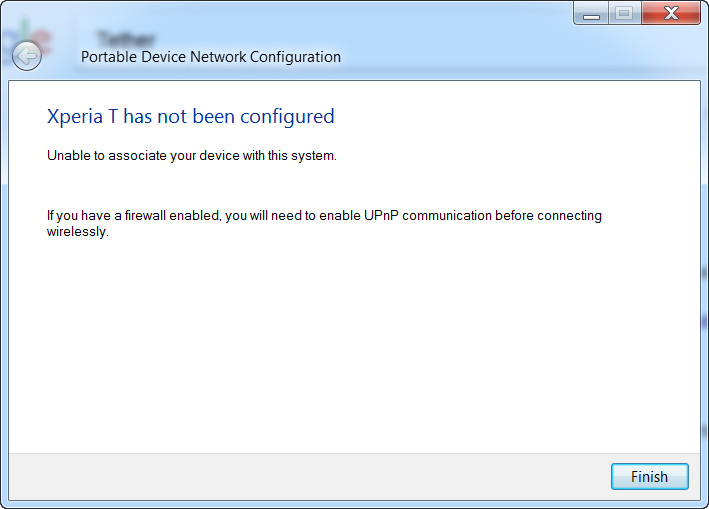Viewport: 709px width, 509px height.
Task: Click the greyed-out maximize window button
Action: 625,13
